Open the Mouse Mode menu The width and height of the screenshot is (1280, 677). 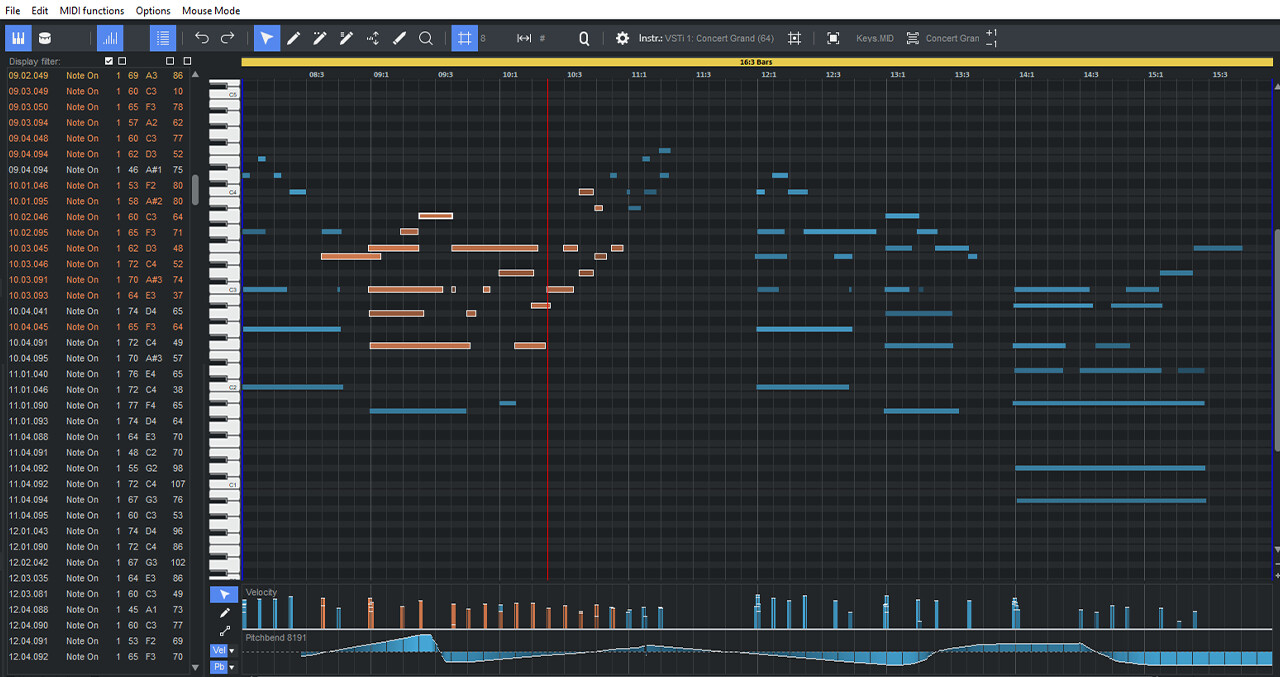click(210, 11)
